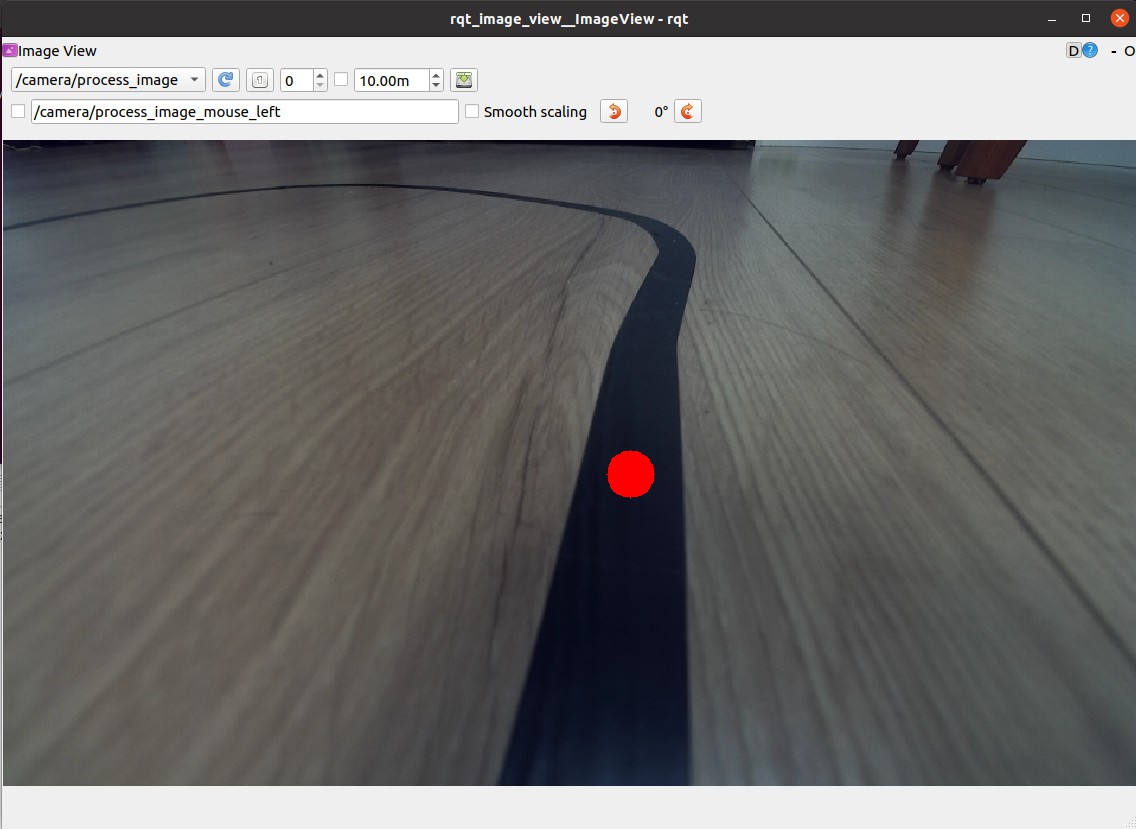This screenshot has height=829, width=1136.
Task: Click the D dock/undock icon
Action: click(x=1074, y=51)
